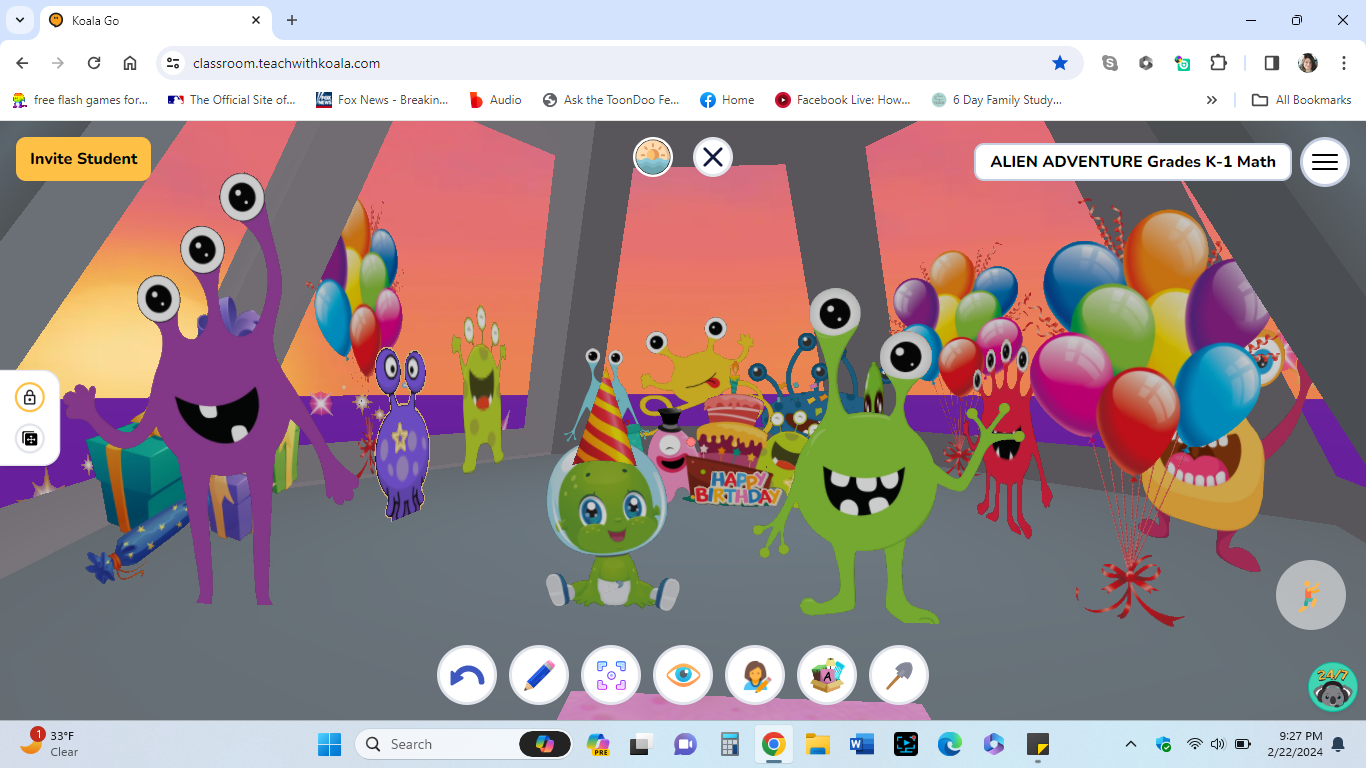
Task: Toggle the Eye visibility tool
Action: 682,675
